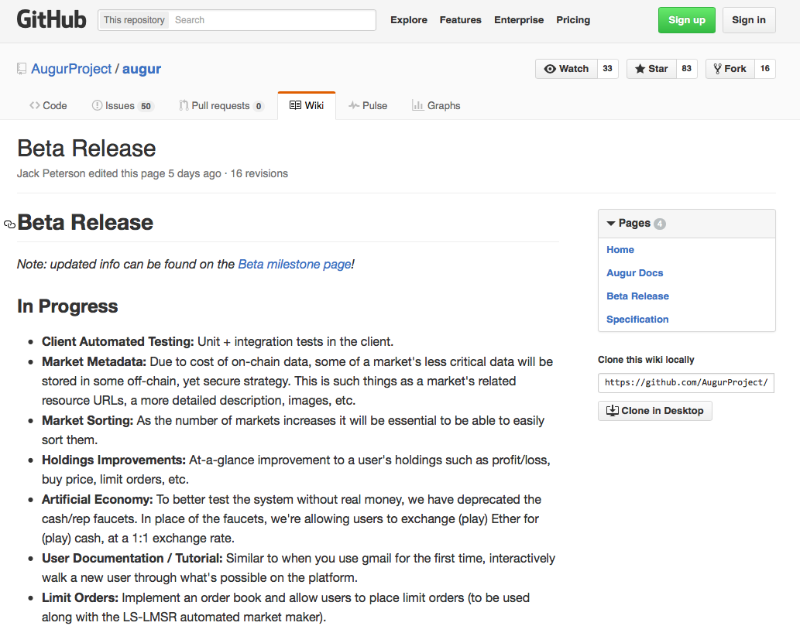800x626 pixels.
Task: Open the Augur Docs wiki page
Action: 635,273
